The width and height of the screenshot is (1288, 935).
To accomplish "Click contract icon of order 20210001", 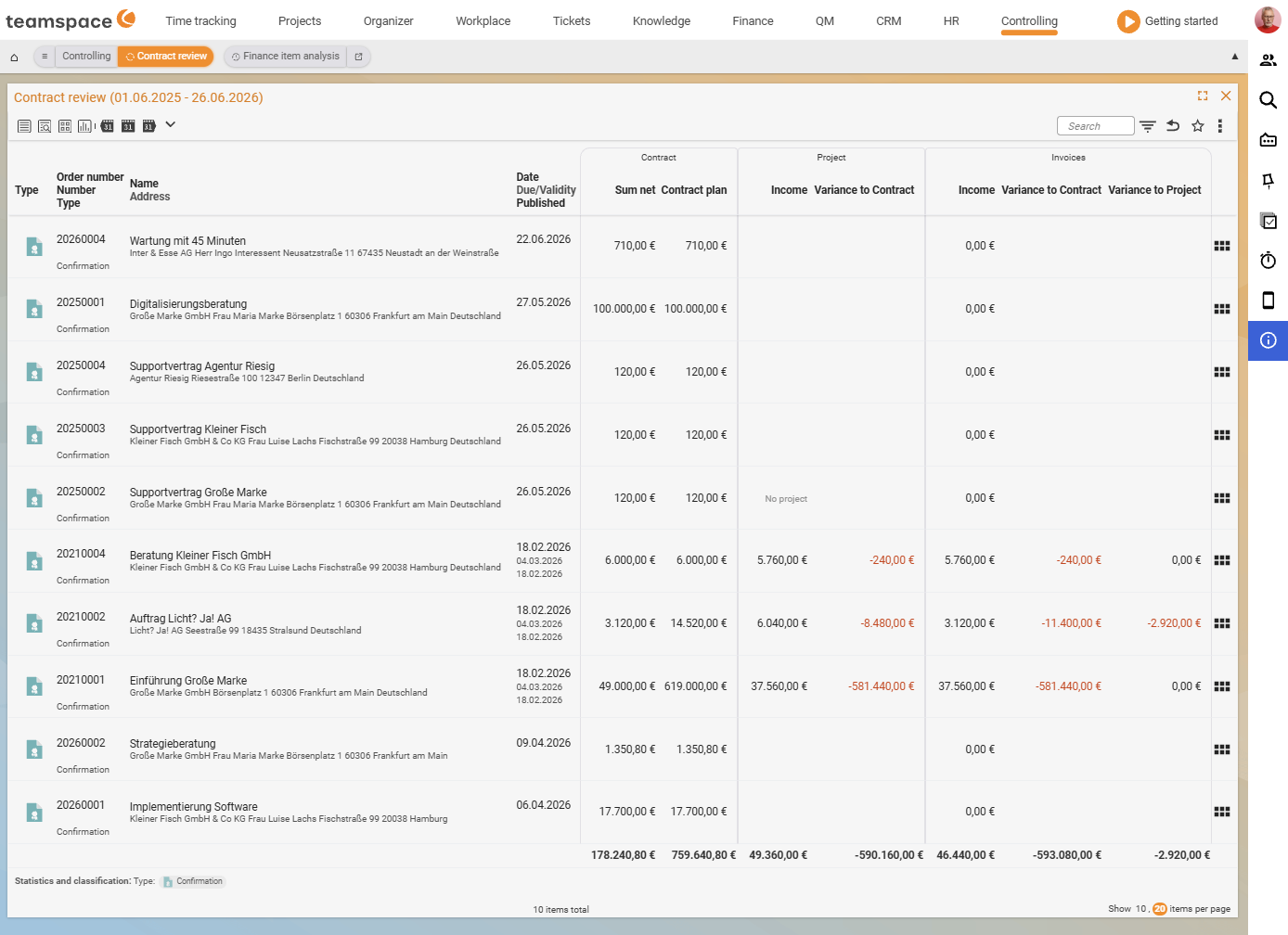I will (34, 686).
